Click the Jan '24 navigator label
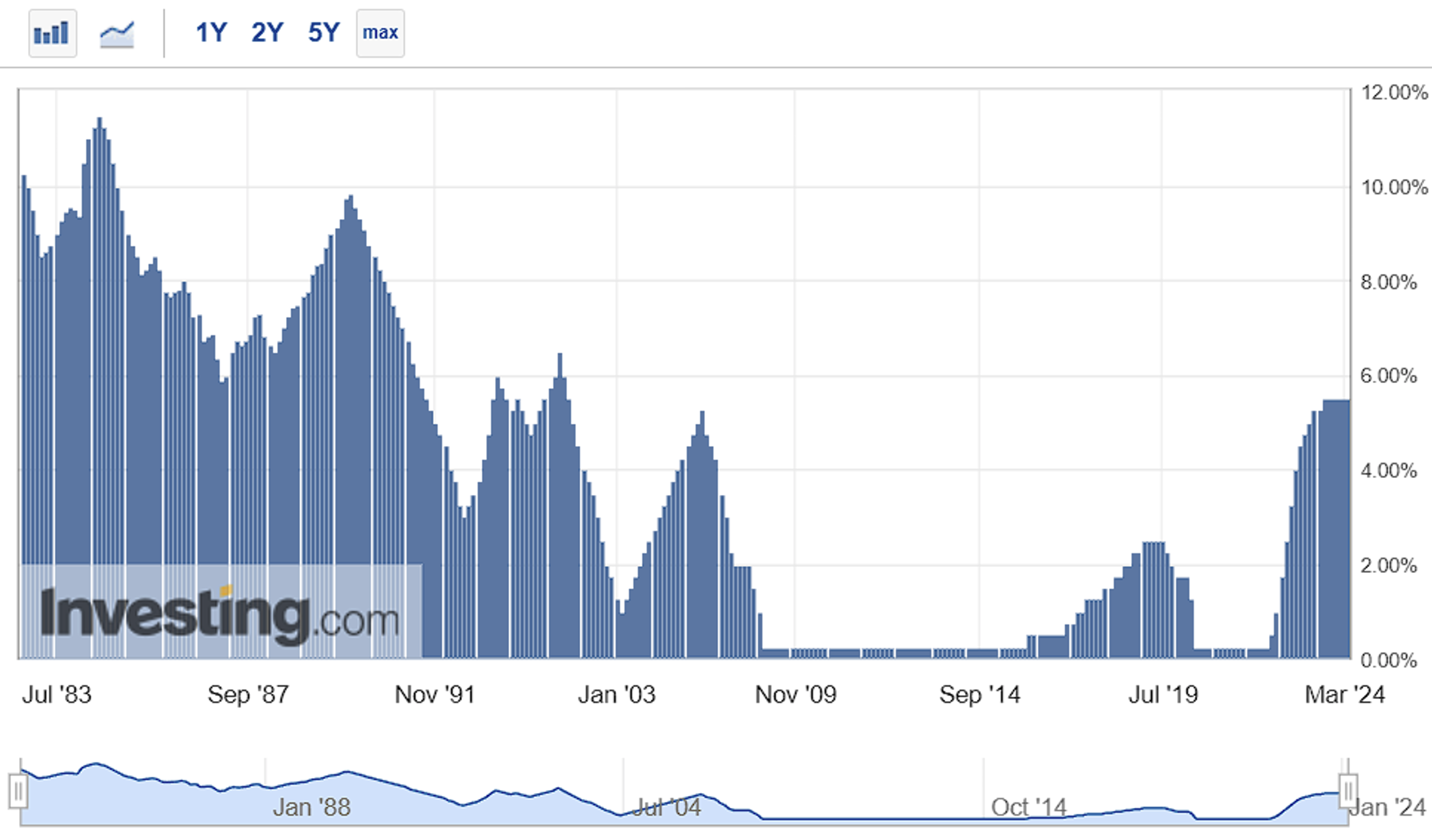The height and width of the screenshot is (840, 1432). (x=1387, y=808)
